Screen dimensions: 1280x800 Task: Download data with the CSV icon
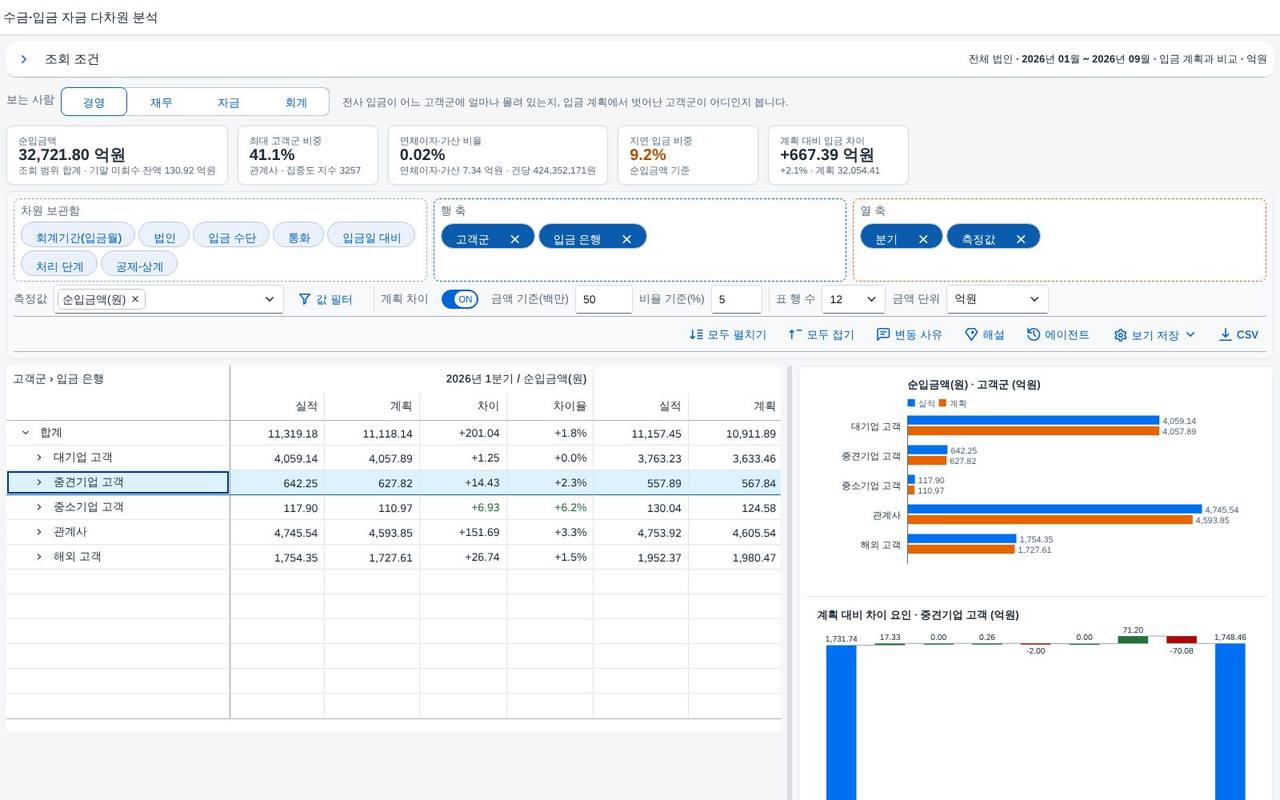coord(1225,335)
